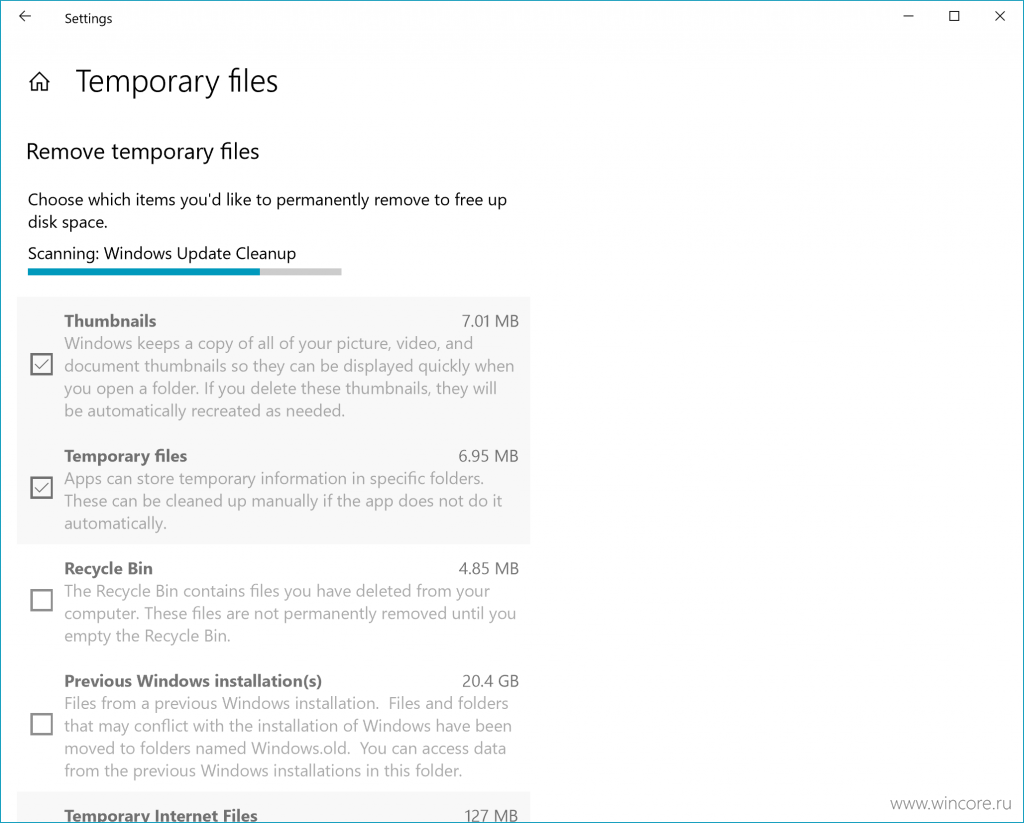Viewport: 1024px width, 823px height.
Task: Uncheck the Temporary files checkbox
Action: coord(42,487)
